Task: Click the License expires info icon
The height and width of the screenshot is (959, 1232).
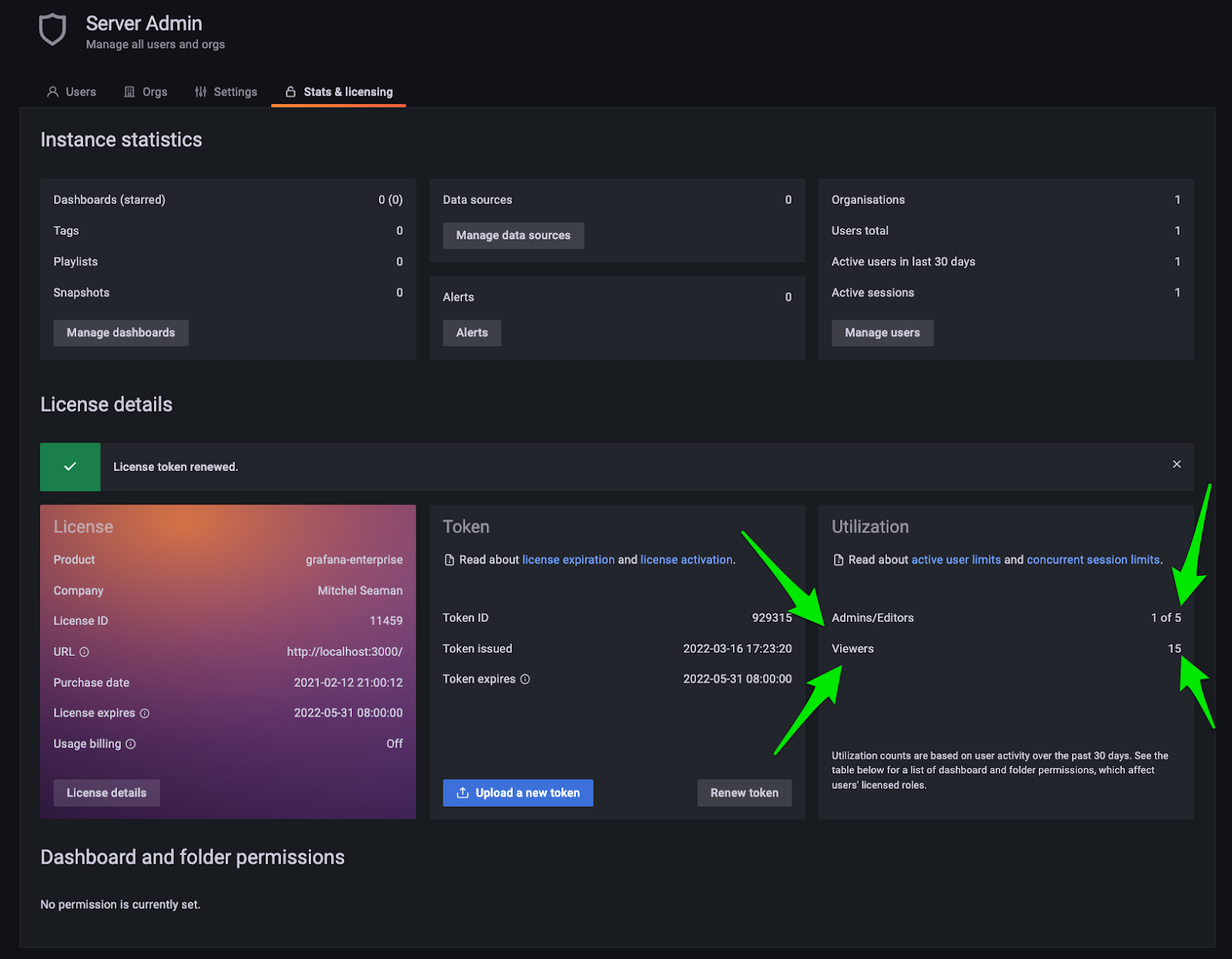Action: click(145, 713)
